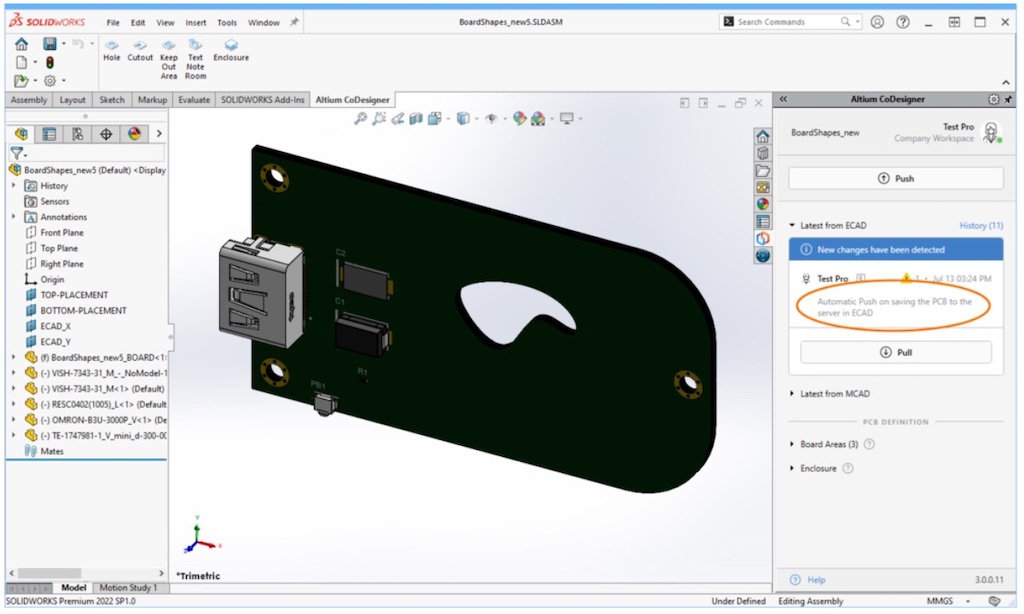Open the Enclosure tool

pyautogui.click(x=231, y=50)
